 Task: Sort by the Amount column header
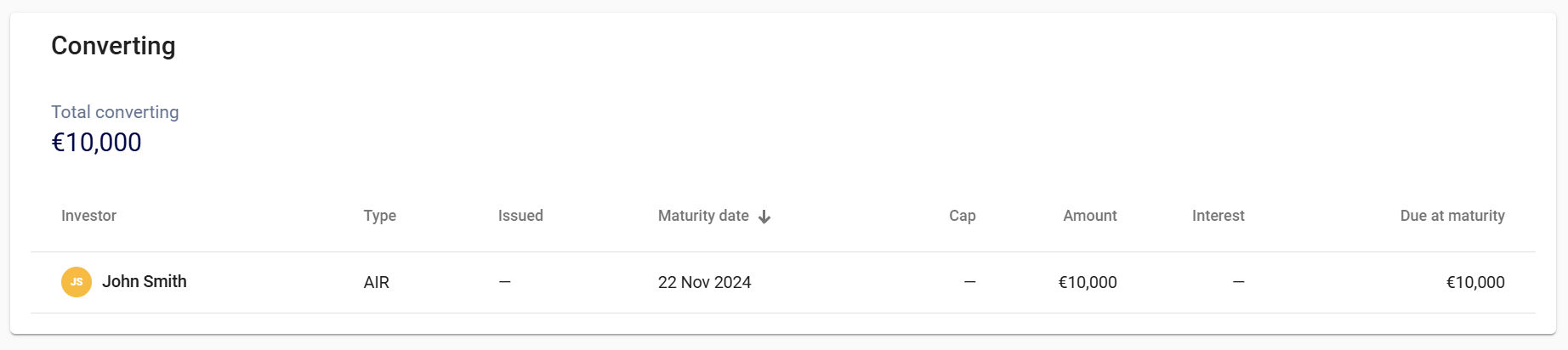click(x=1089, y=216)
